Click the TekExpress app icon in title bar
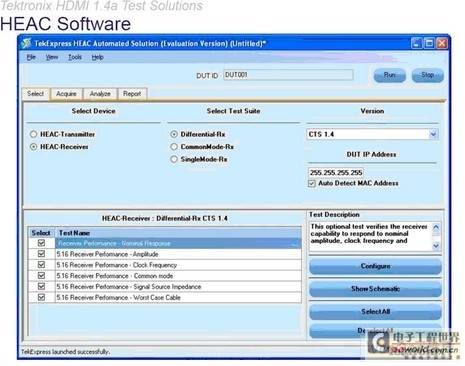465x366 pixels. 26,43
